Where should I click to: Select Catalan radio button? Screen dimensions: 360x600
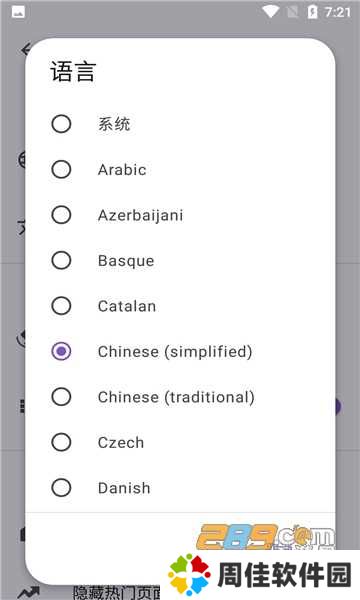tap(61, 306)
